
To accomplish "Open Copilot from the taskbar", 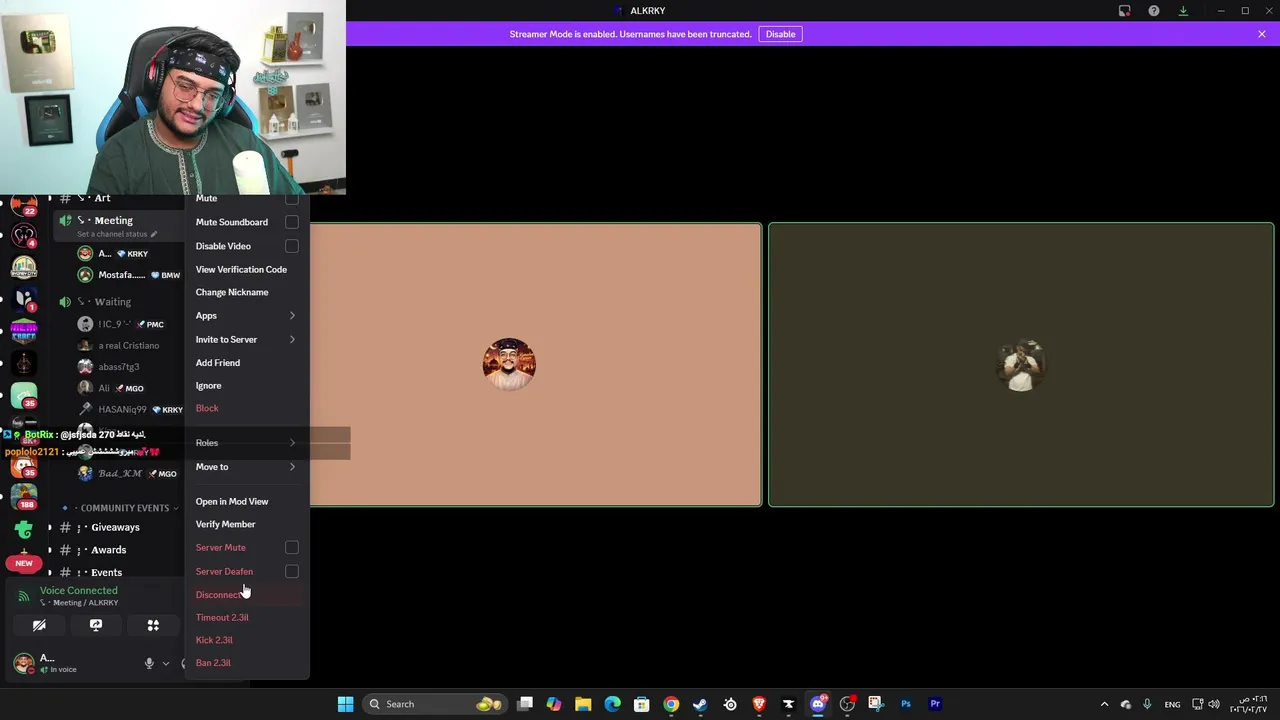I will click(554, 704).
